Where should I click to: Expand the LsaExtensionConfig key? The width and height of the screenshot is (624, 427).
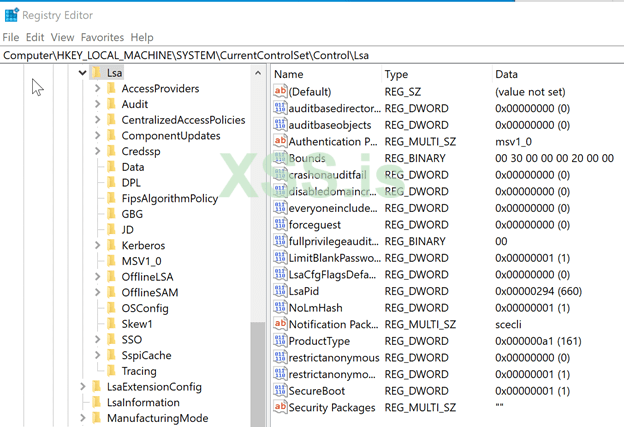pos(82,387)
